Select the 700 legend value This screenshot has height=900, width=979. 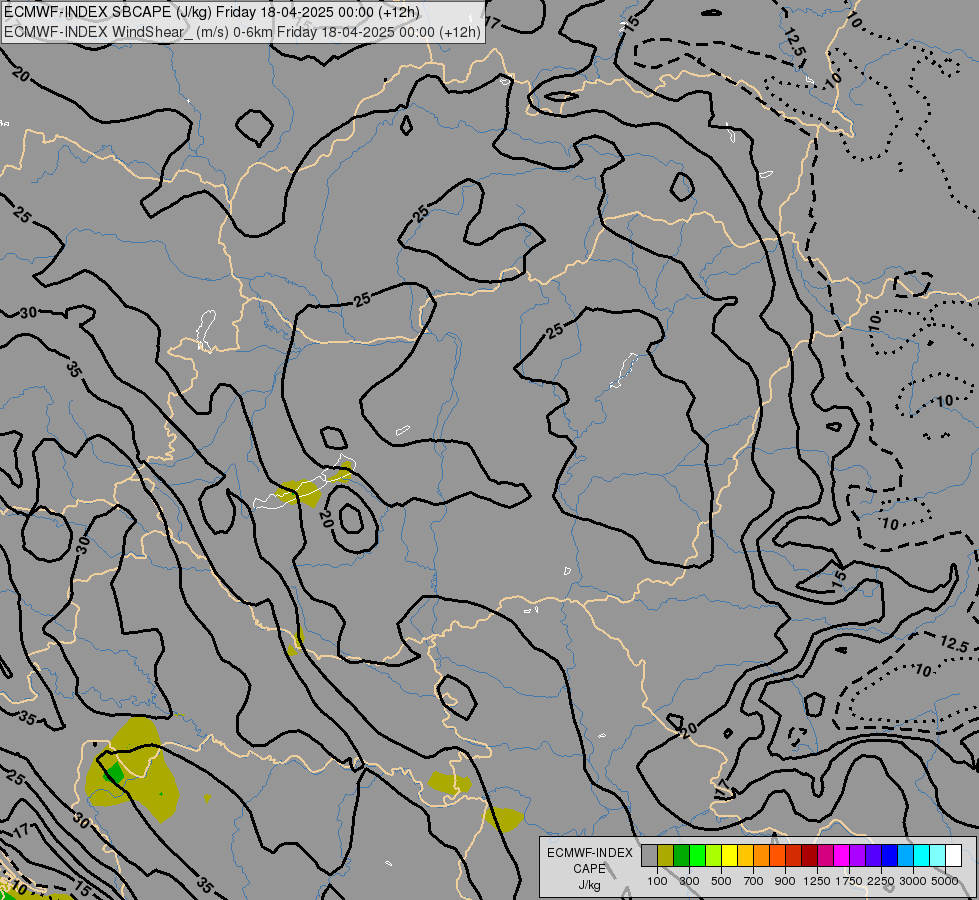754,881
